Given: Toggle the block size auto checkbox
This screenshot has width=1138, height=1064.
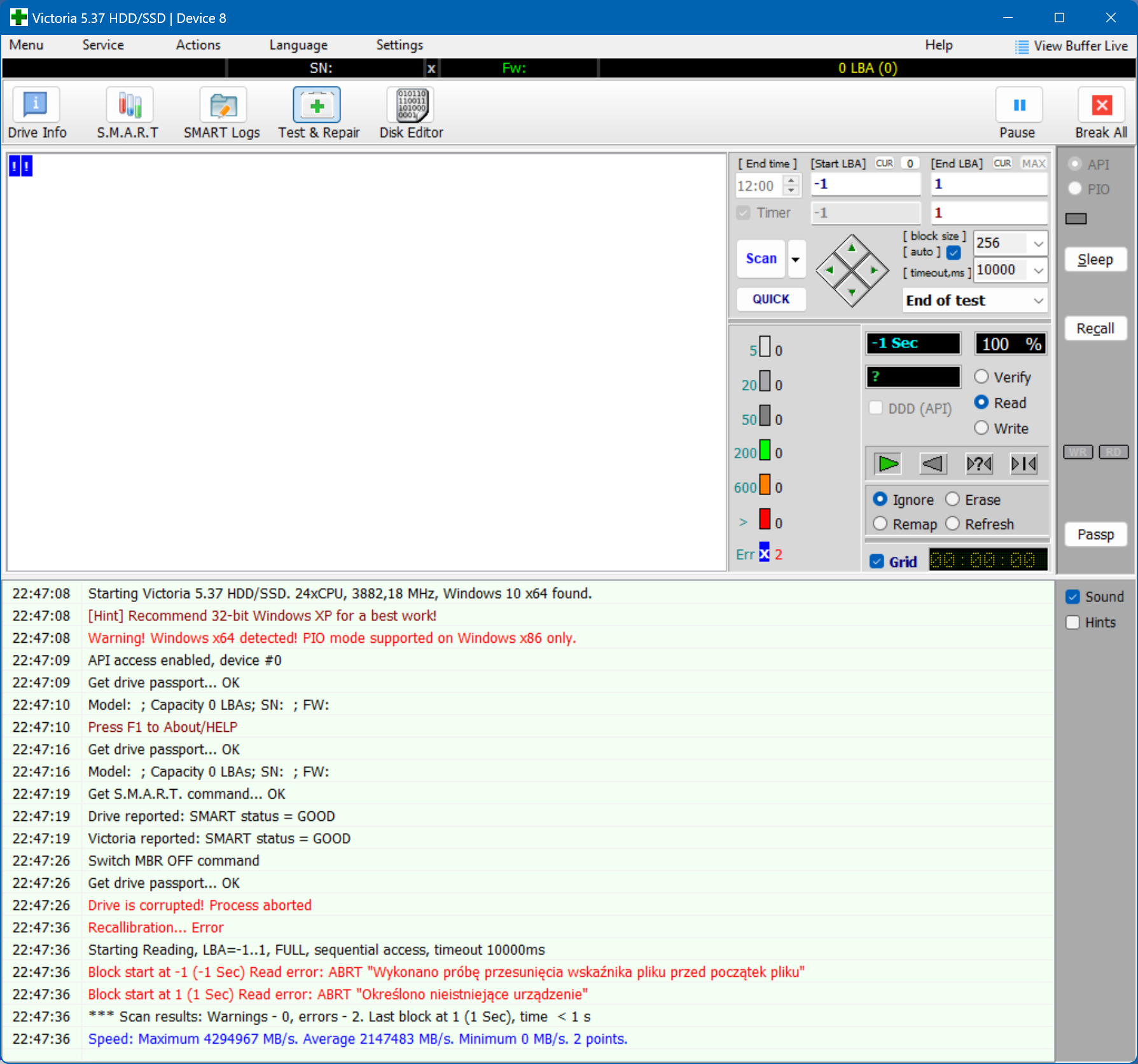Looking at the screenshot, I should click(954, 253).
